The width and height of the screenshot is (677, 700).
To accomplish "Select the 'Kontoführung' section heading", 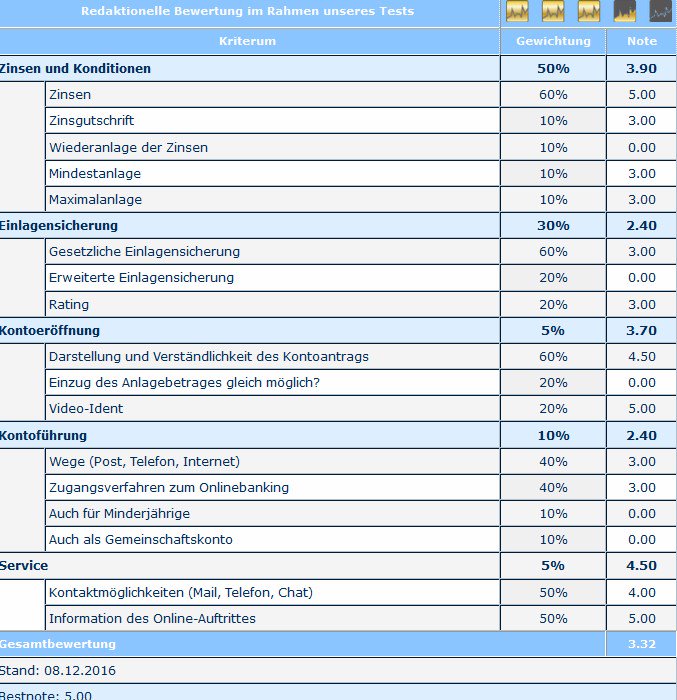I will [43, 435].
